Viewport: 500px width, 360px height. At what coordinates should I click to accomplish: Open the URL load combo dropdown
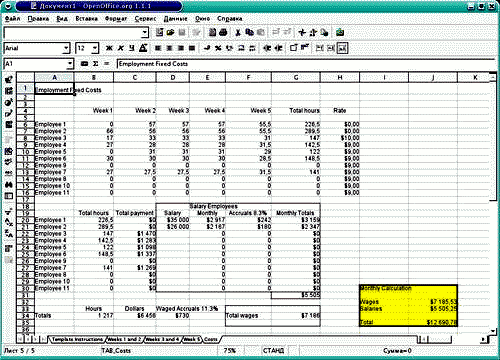click(145, 33)
